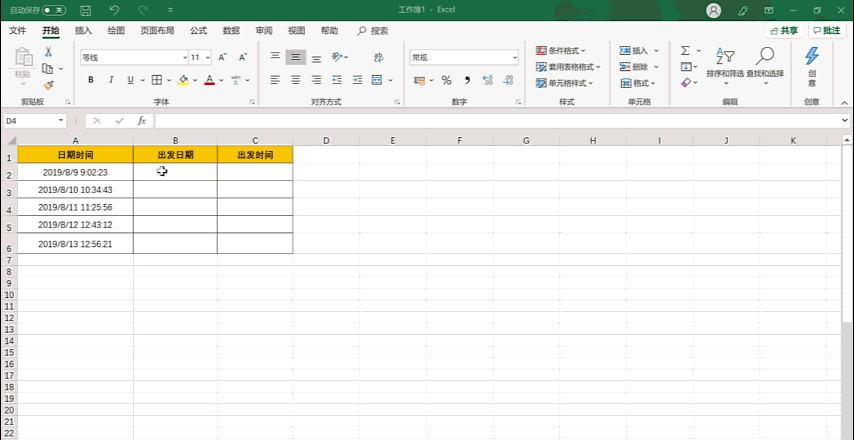Viewport: 854px width, 440px height.
Task: Toggle Bottom Align vertical alignment
Action: (x=316, y=57)
